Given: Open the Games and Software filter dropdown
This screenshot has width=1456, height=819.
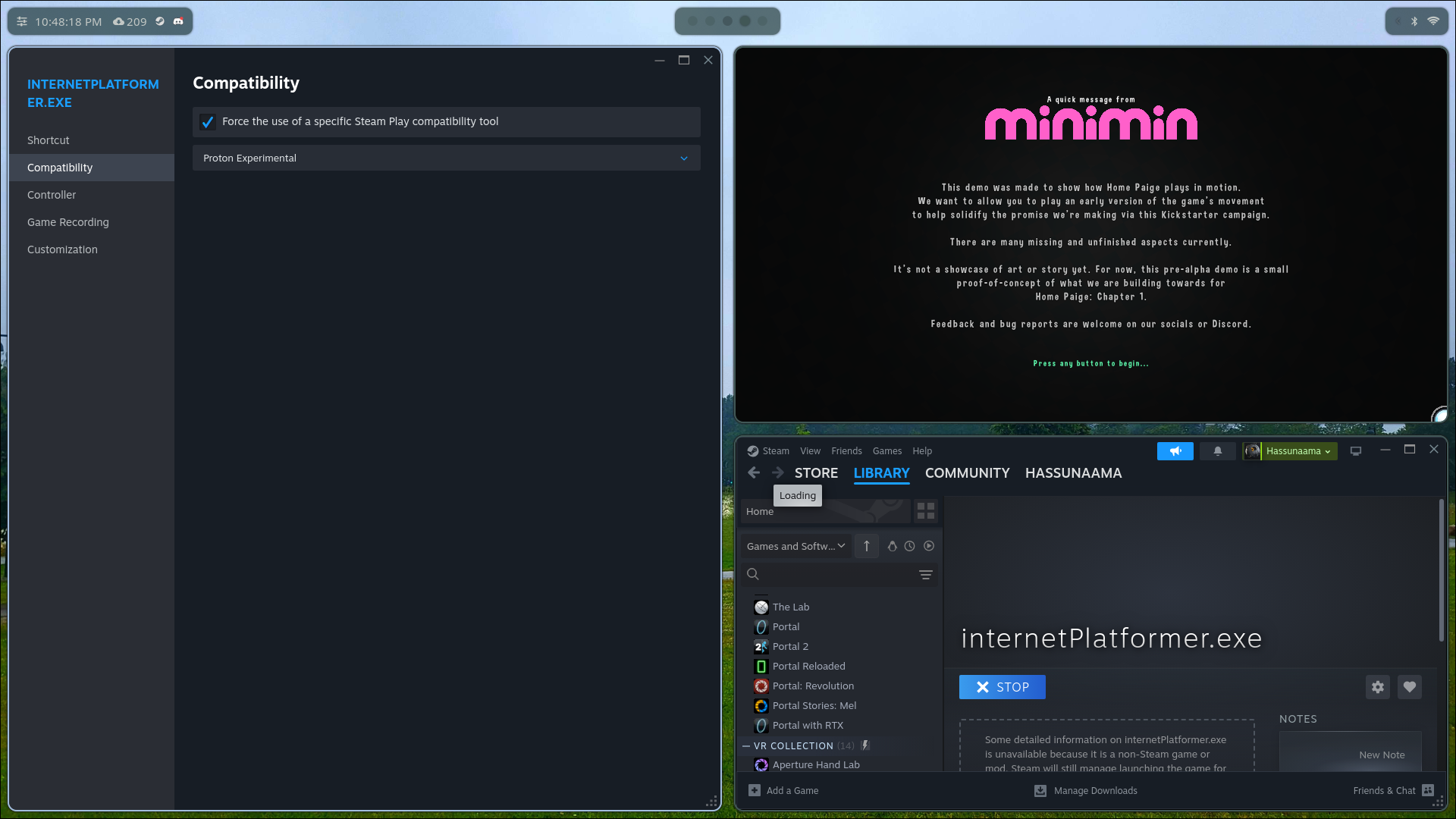Looking at the screenshot, I should [x=795, y=545].
